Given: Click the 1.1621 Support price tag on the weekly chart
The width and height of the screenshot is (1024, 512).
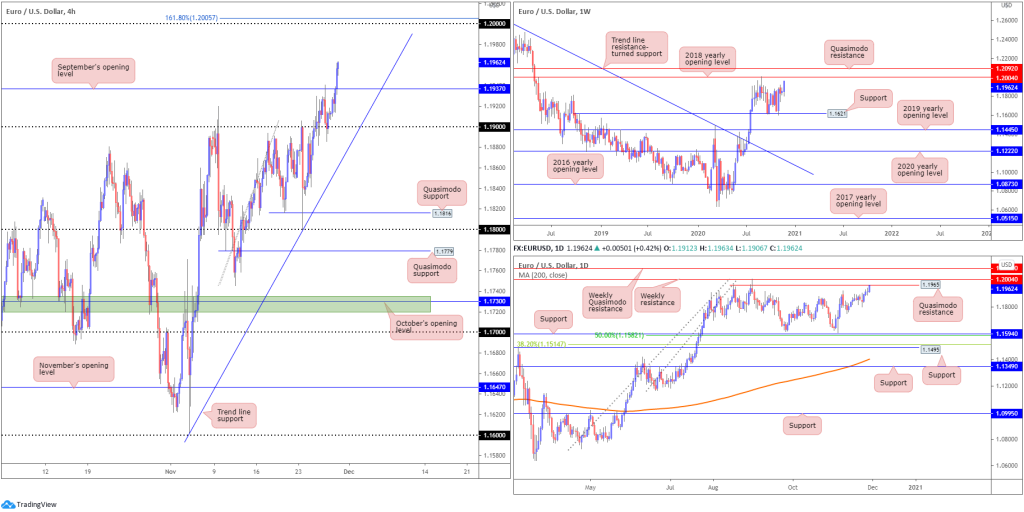Looking at the screenshot, I should (x=838, y=113).
